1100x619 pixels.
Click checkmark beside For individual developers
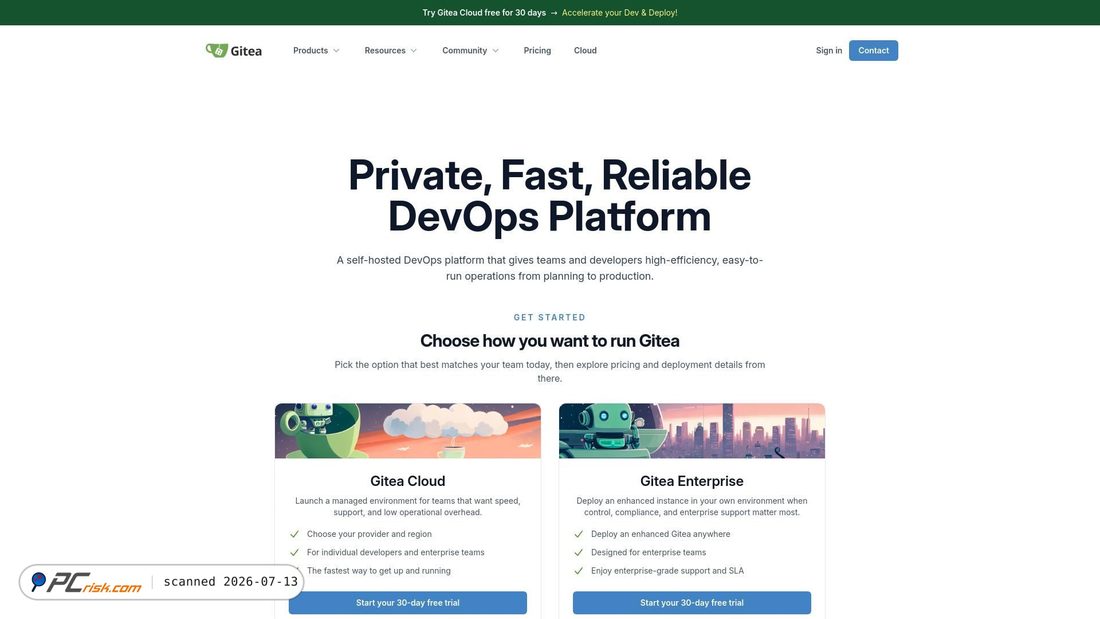tap(295, 552)
